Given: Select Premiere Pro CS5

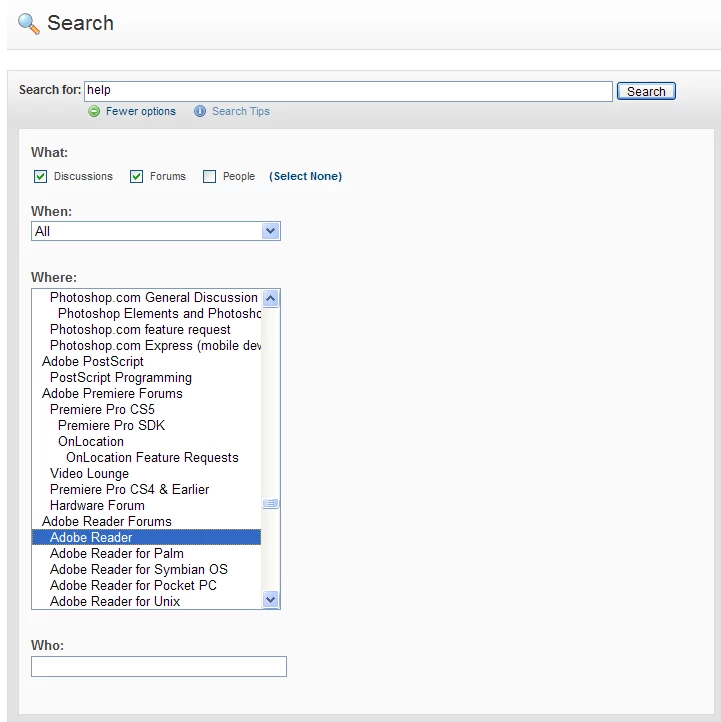Looking at the screenshot, I should click(146, 409).
